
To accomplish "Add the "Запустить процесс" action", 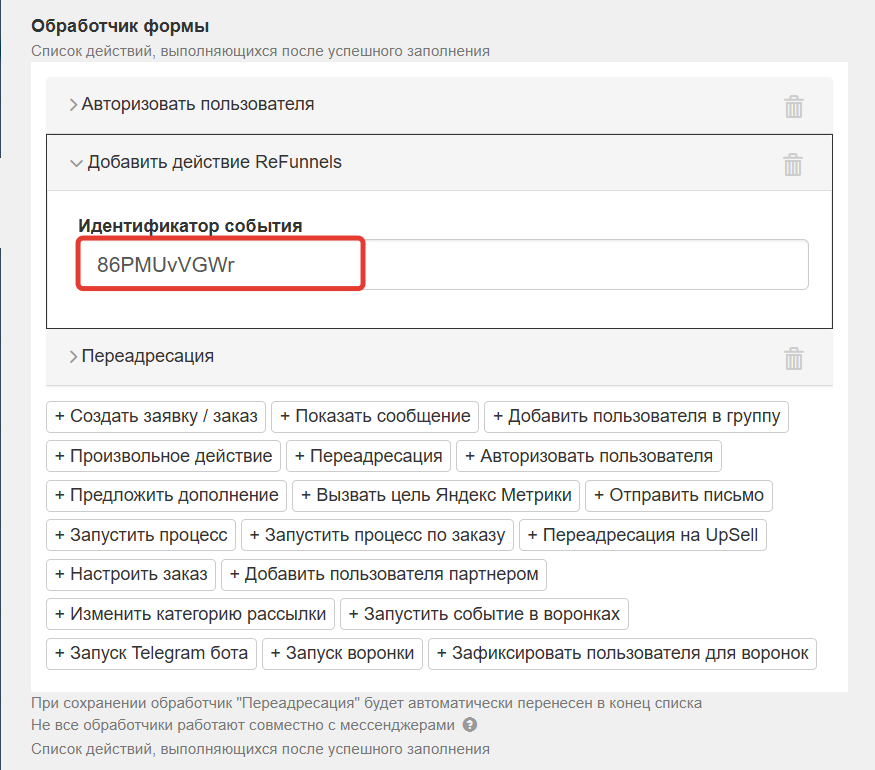I will click(140, 534).
